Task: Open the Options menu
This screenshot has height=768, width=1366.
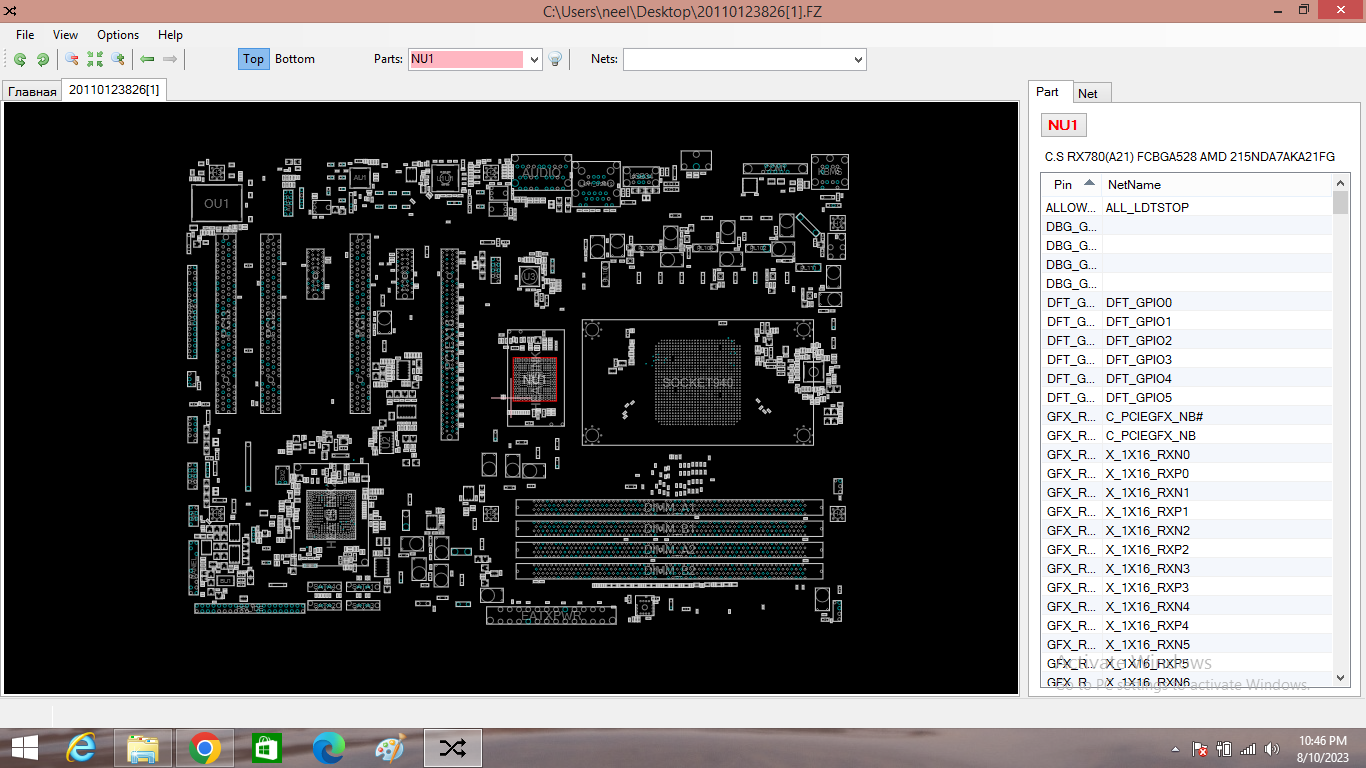Action: point(118,35)
